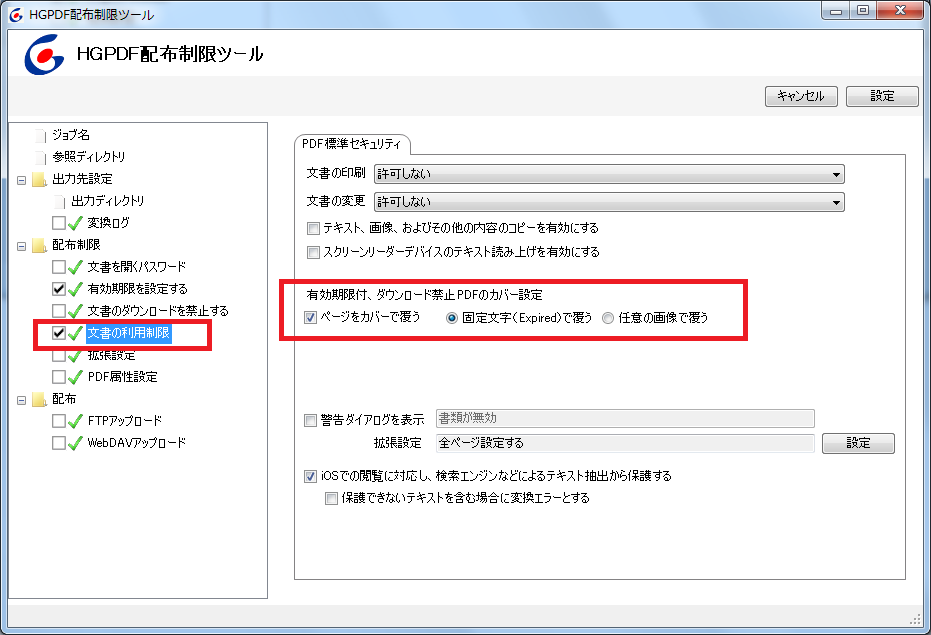Image resolution: width=931 pixels, height=635 pixels.
Task: Toggle the 変換ログ checkbox
Action: tap(59, 223)
